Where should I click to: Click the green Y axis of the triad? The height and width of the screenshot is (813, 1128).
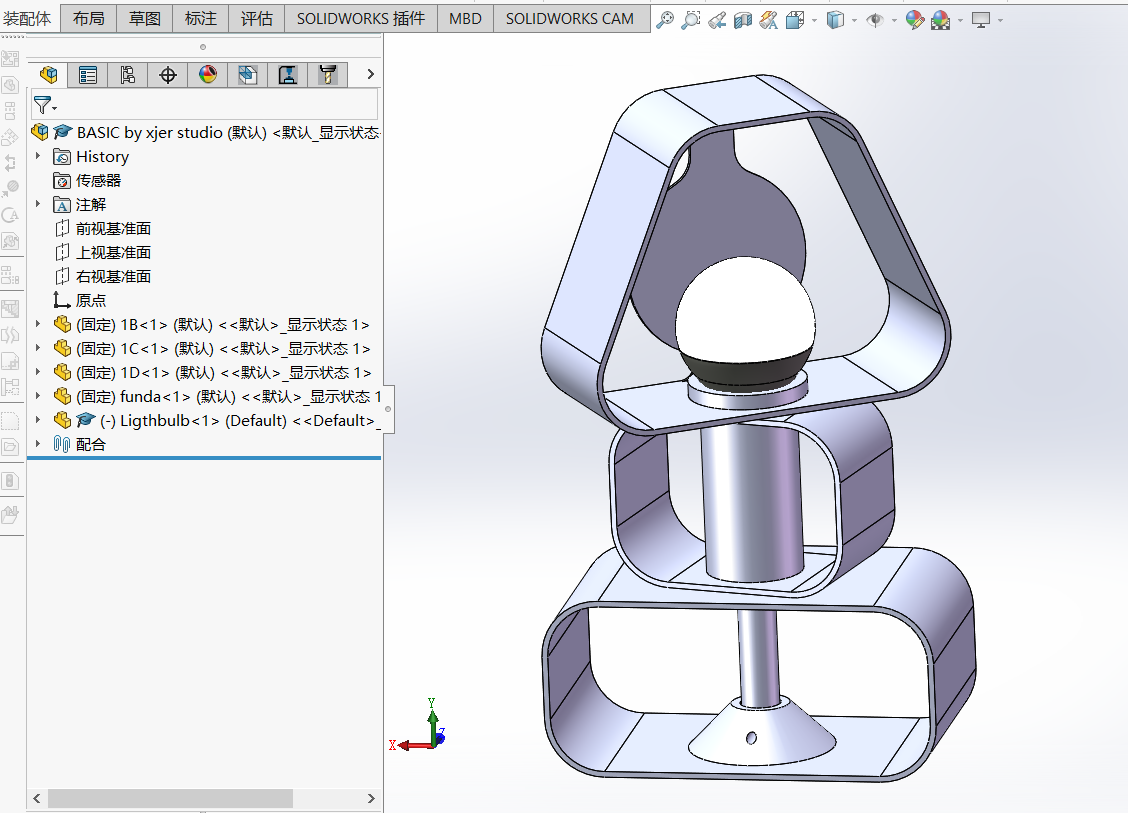coord(432,725)
